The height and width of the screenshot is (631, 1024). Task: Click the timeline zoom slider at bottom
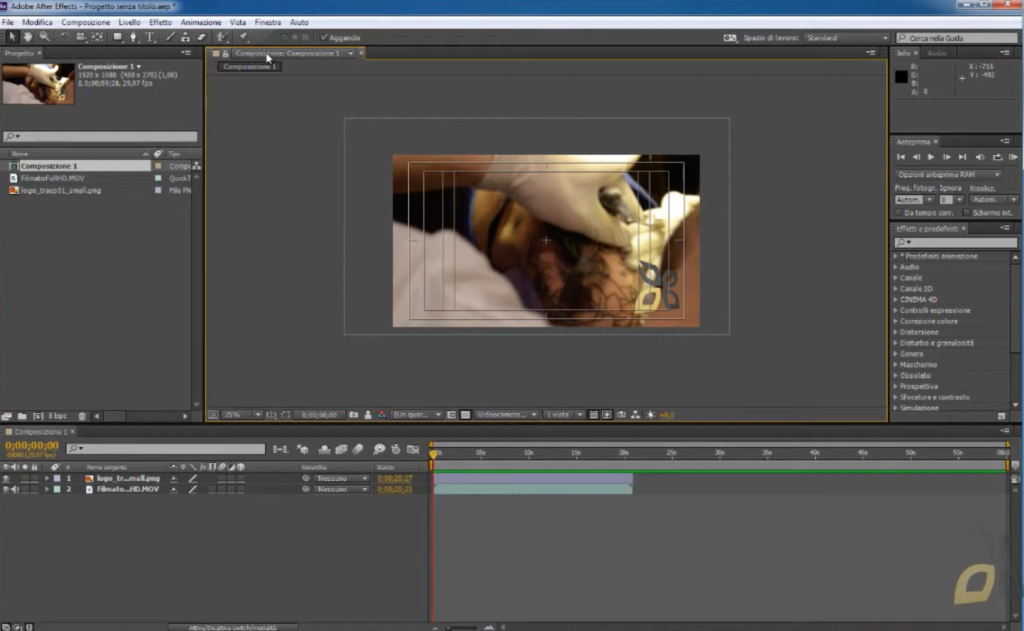462,628
